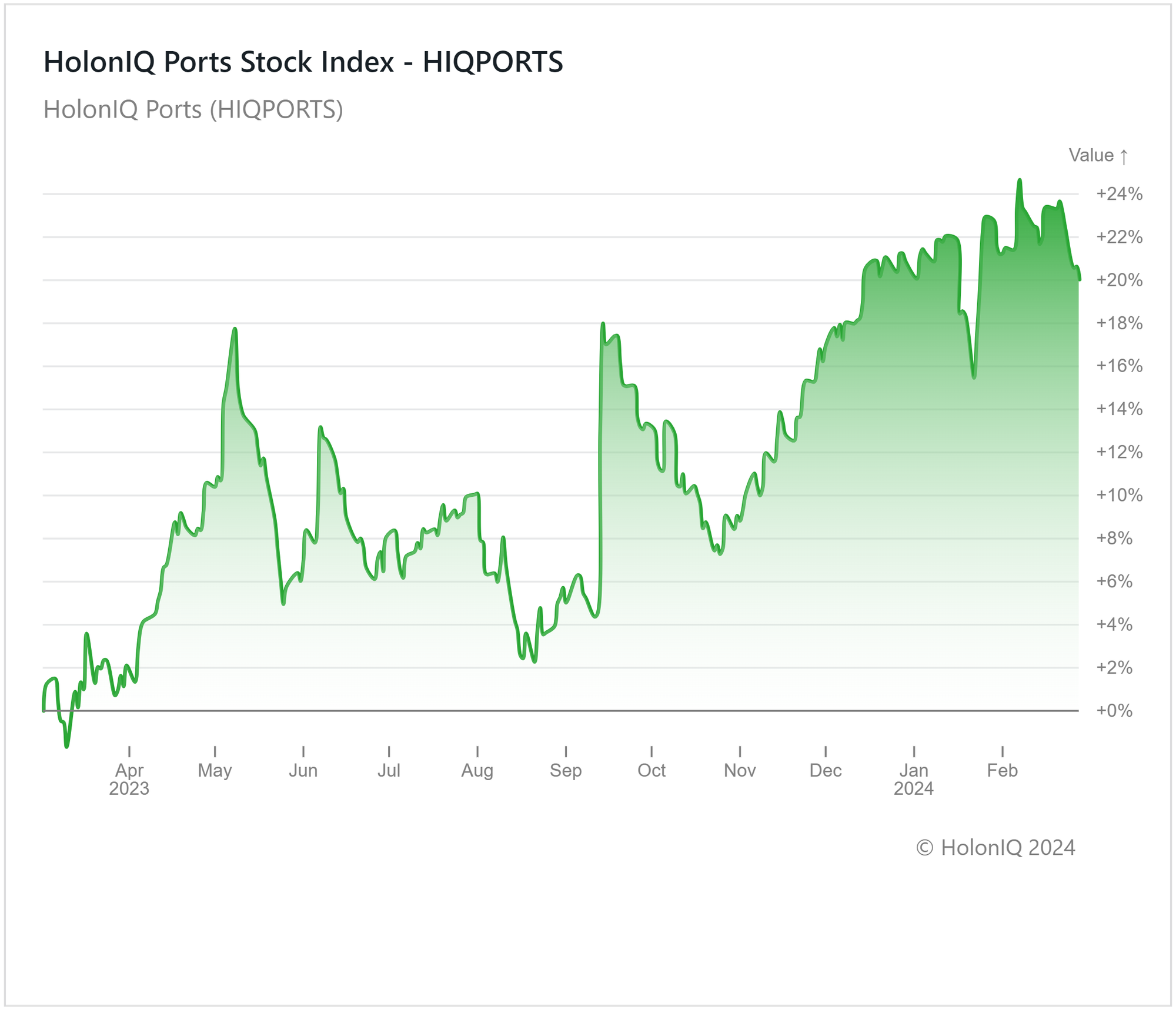Click the chart title HolonIQ Ports Stock Index

303,62
